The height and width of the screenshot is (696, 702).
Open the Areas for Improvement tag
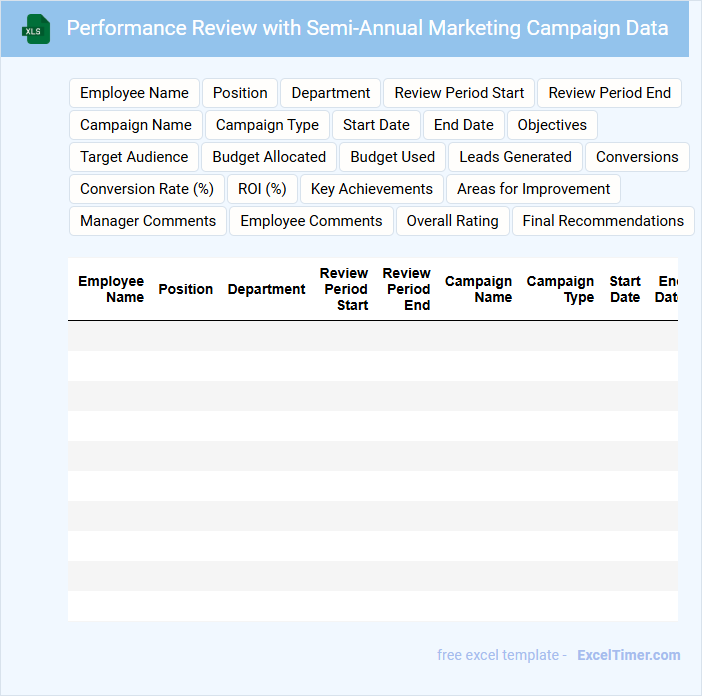coord(533,189)
